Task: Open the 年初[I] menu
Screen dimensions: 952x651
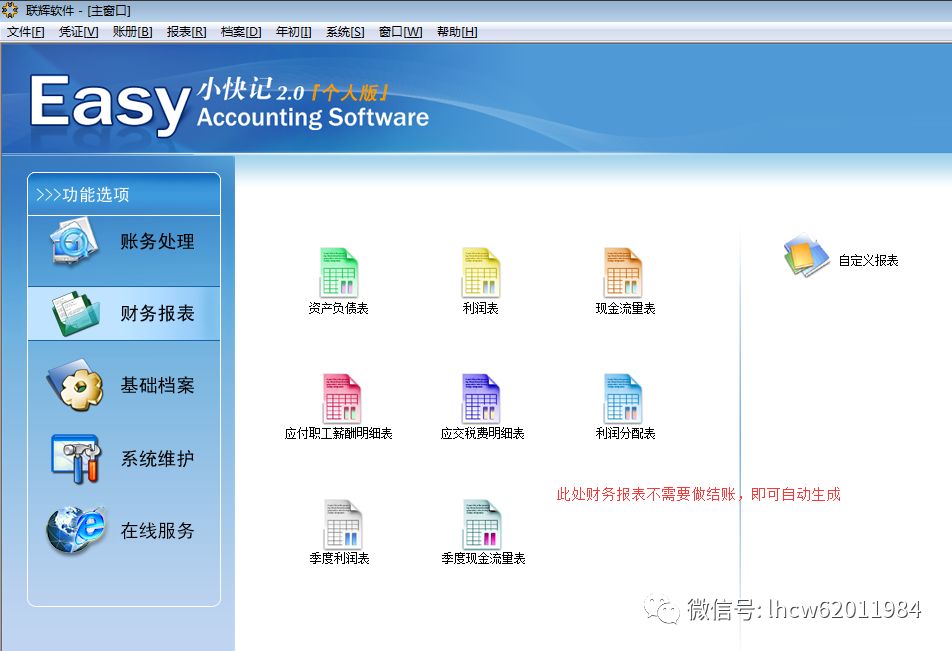Action: (293, 32)
